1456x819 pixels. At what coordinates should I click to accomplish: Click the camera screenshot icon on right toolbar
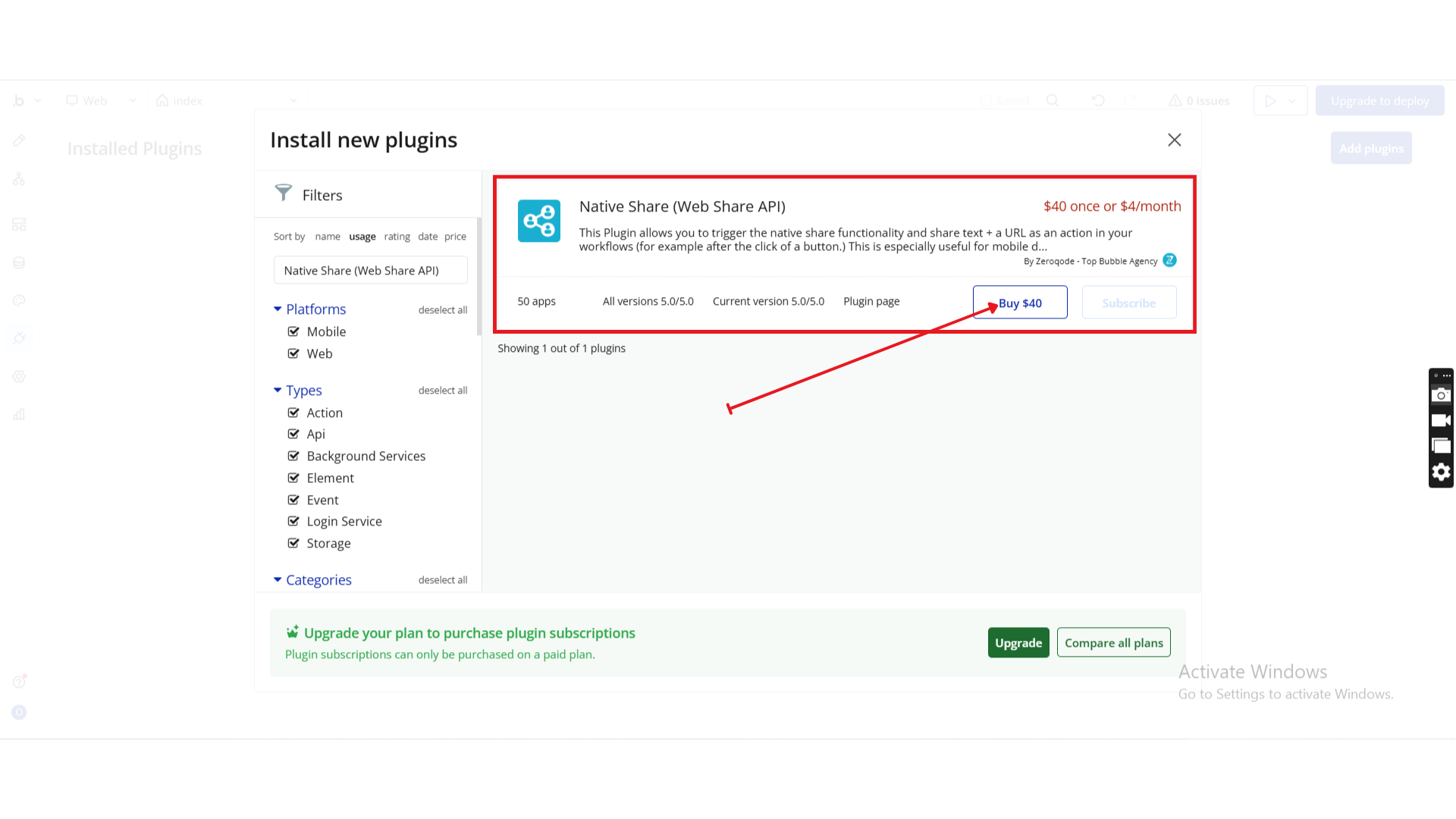[x=1441, y=395]
